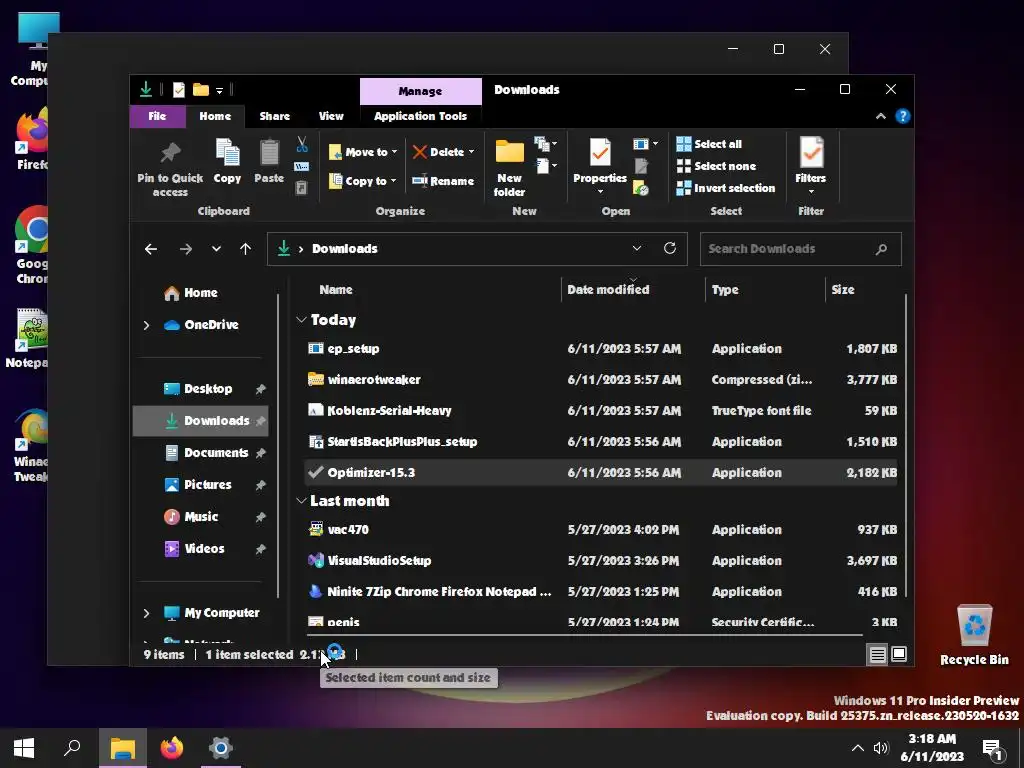
Task: Switch to the Home tab
Action: pos(215,116)
